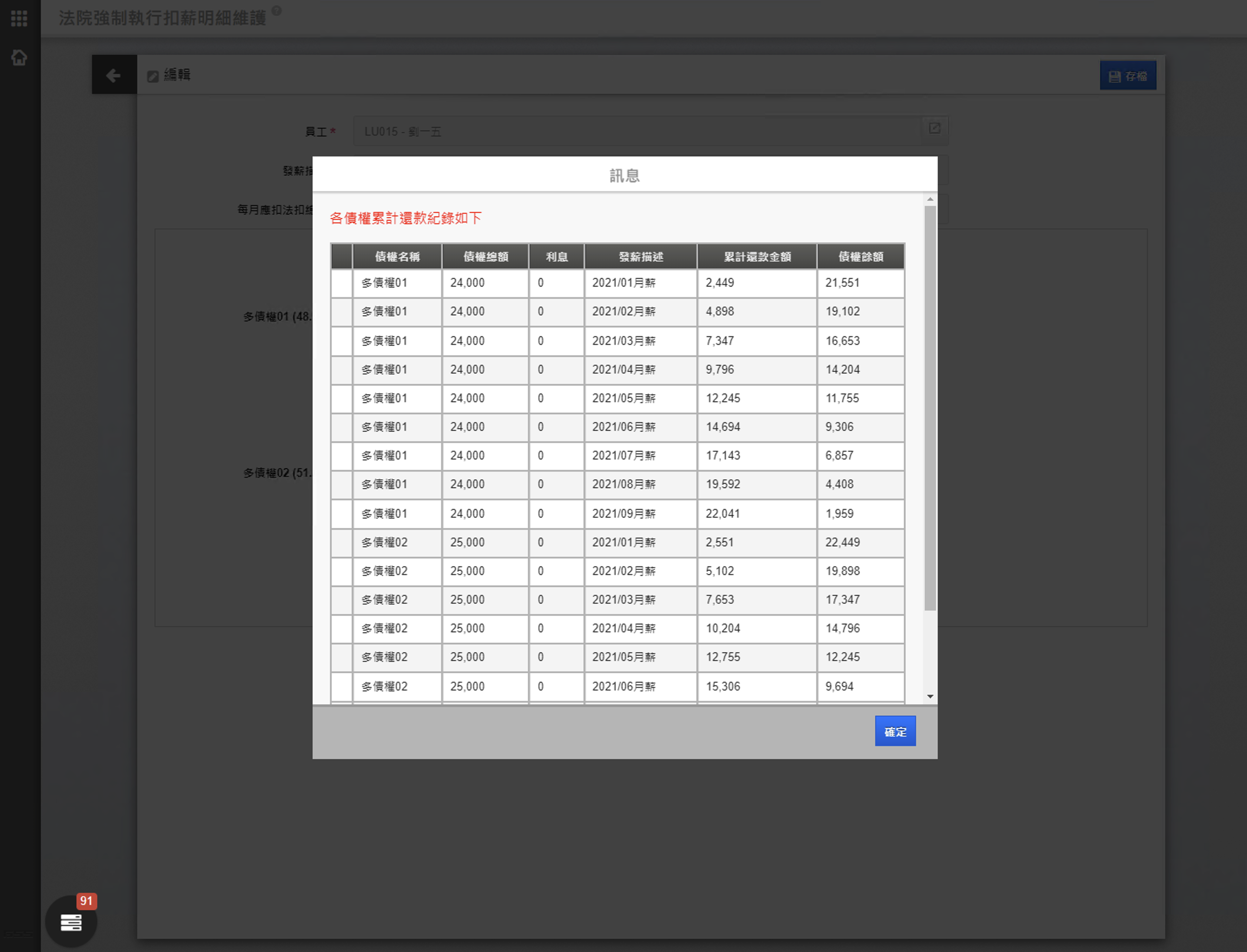Go to home via house icon
The height and width of the screenshot is (952, 1247).
[x=19, y=57]
